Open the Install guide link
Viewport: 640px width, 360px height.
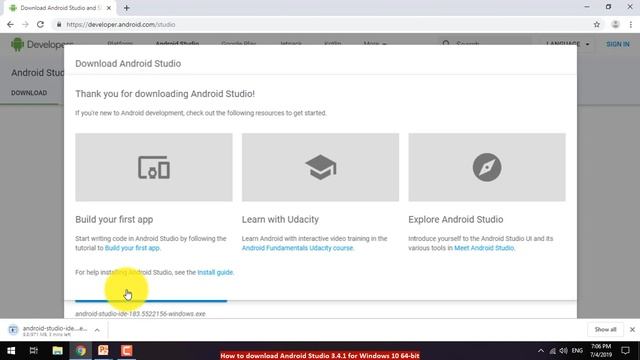tap(215, 272)
